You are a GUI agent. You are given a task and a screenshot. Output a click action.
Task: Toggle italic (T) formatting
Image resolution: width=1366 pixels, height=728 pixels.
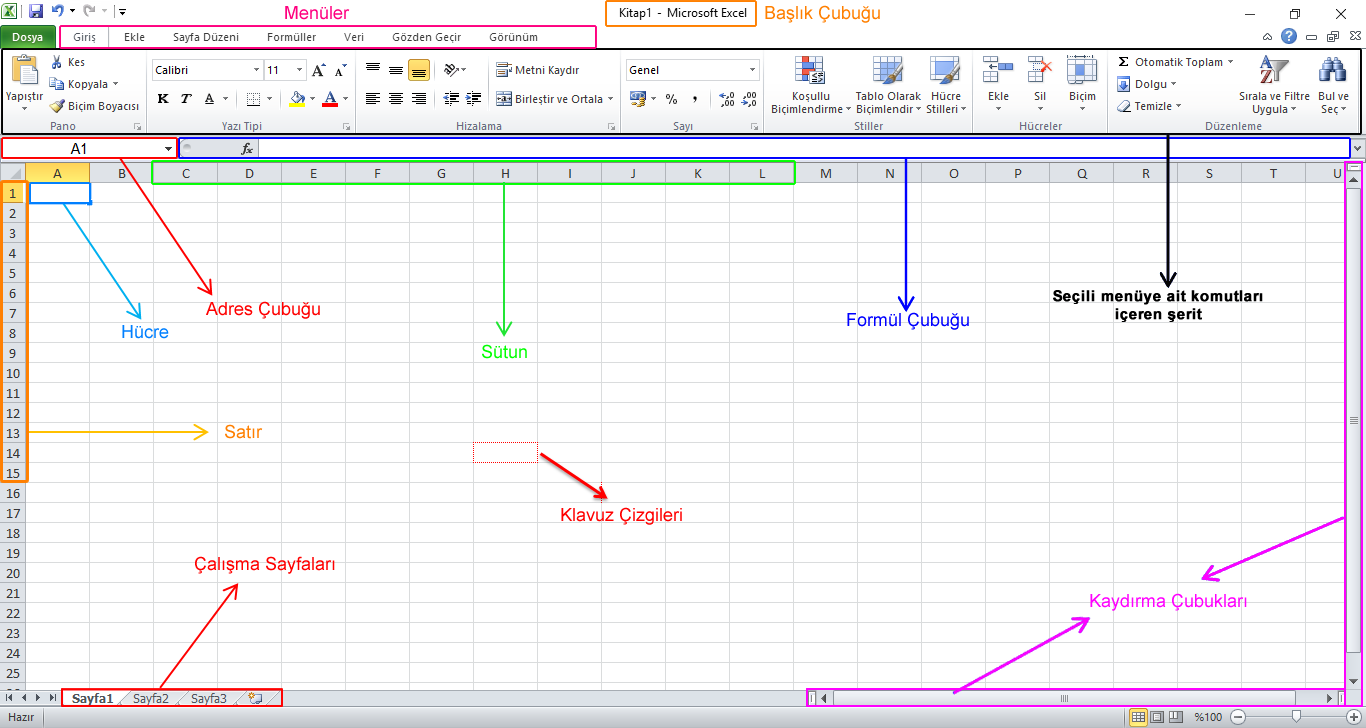click(186, 99)
